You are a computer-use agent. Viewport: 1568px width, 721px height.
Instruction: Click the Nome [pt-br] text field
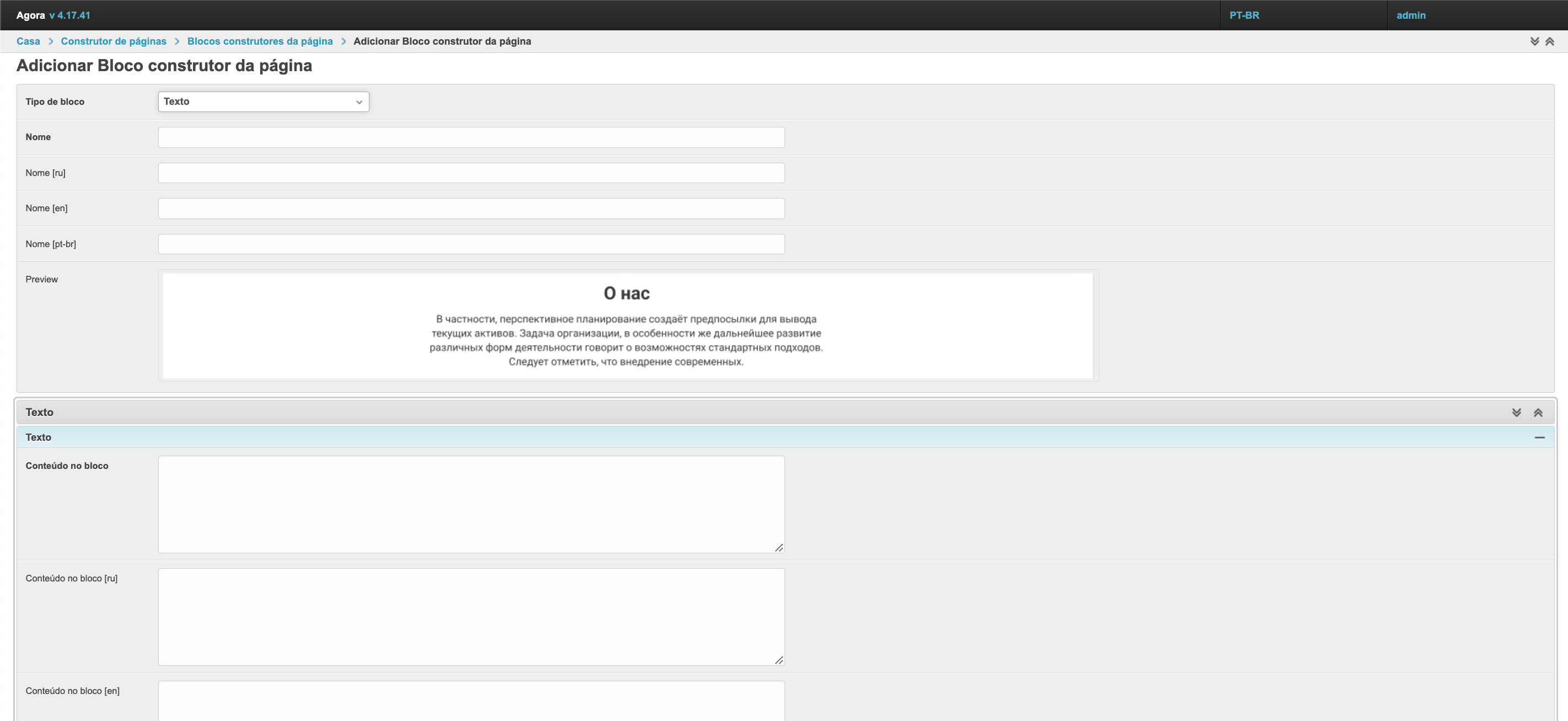tap(471, 244)
